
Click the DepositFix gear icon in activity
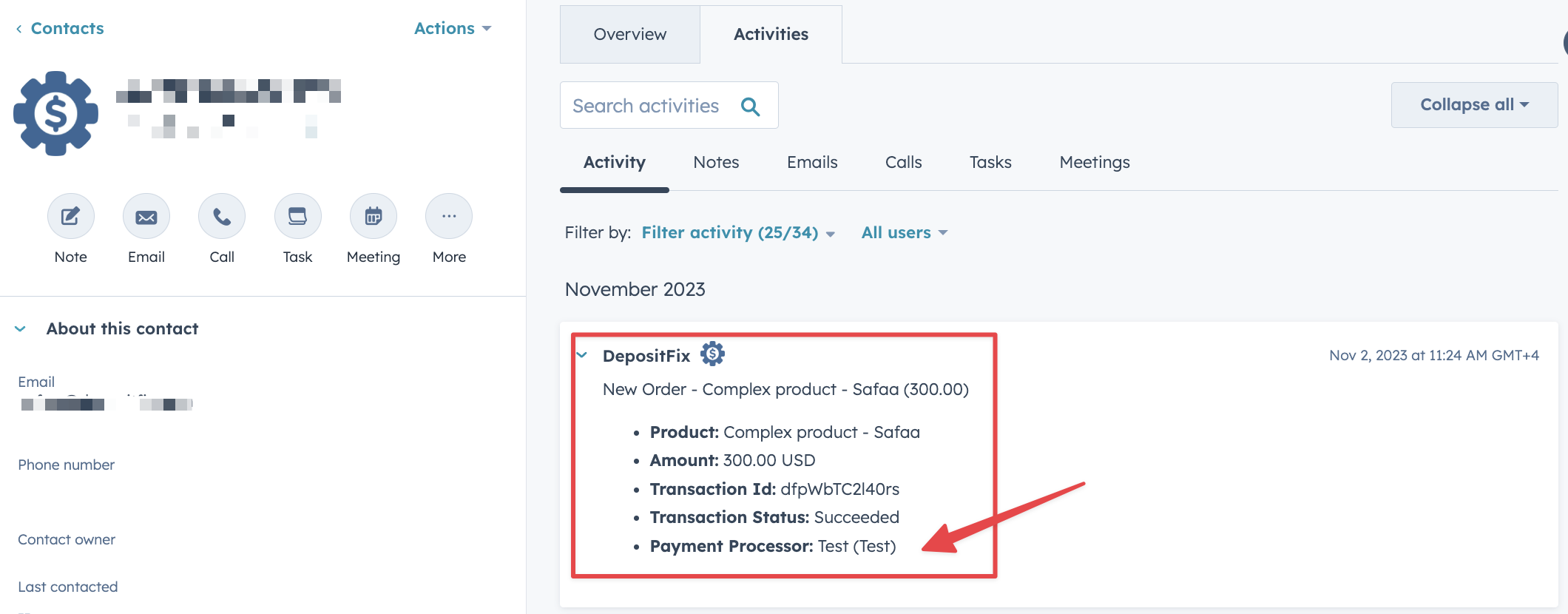712,354
